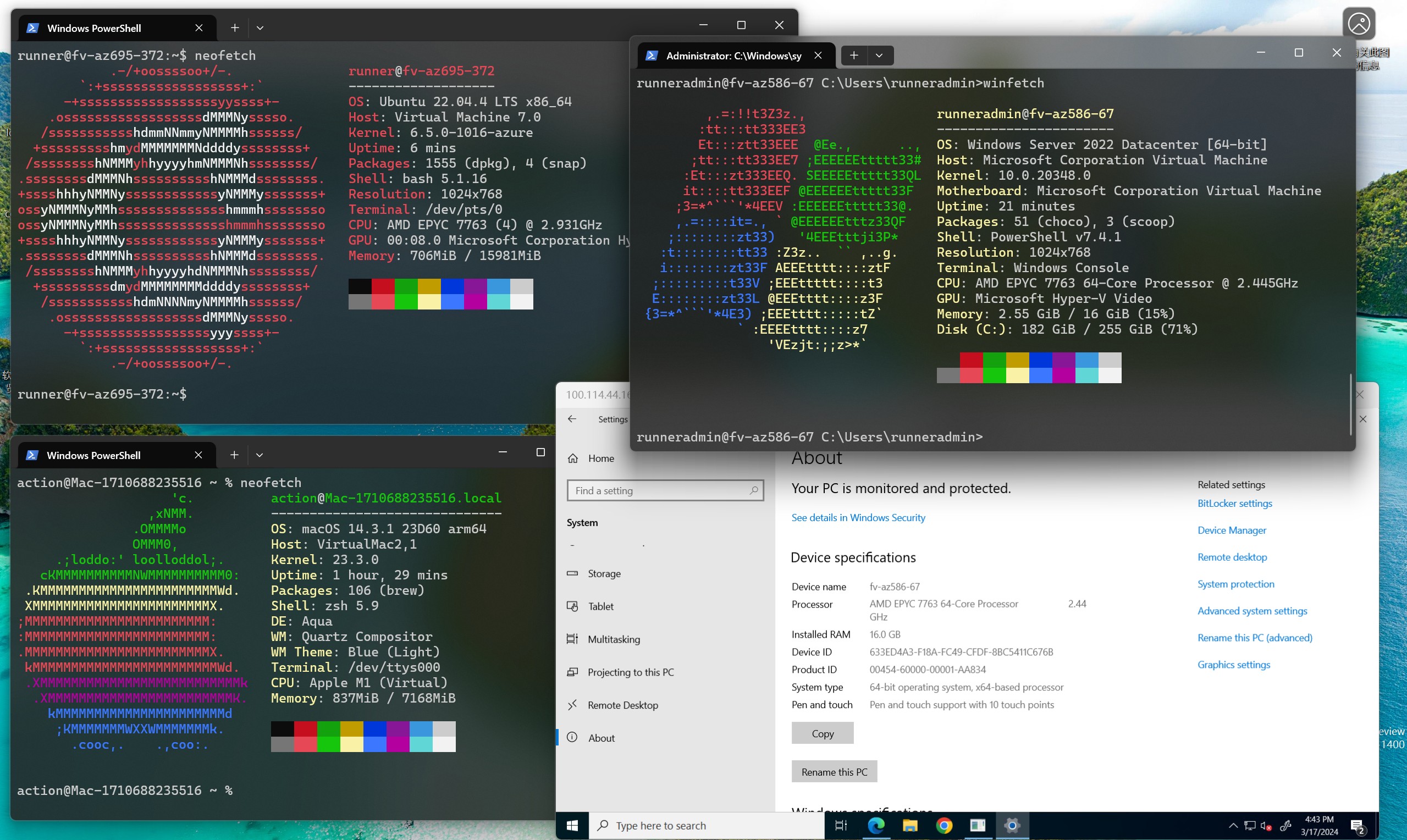Open new tab in Ubuntu PowerShell window
The image size is (1407, 840).
coord(235,27)
